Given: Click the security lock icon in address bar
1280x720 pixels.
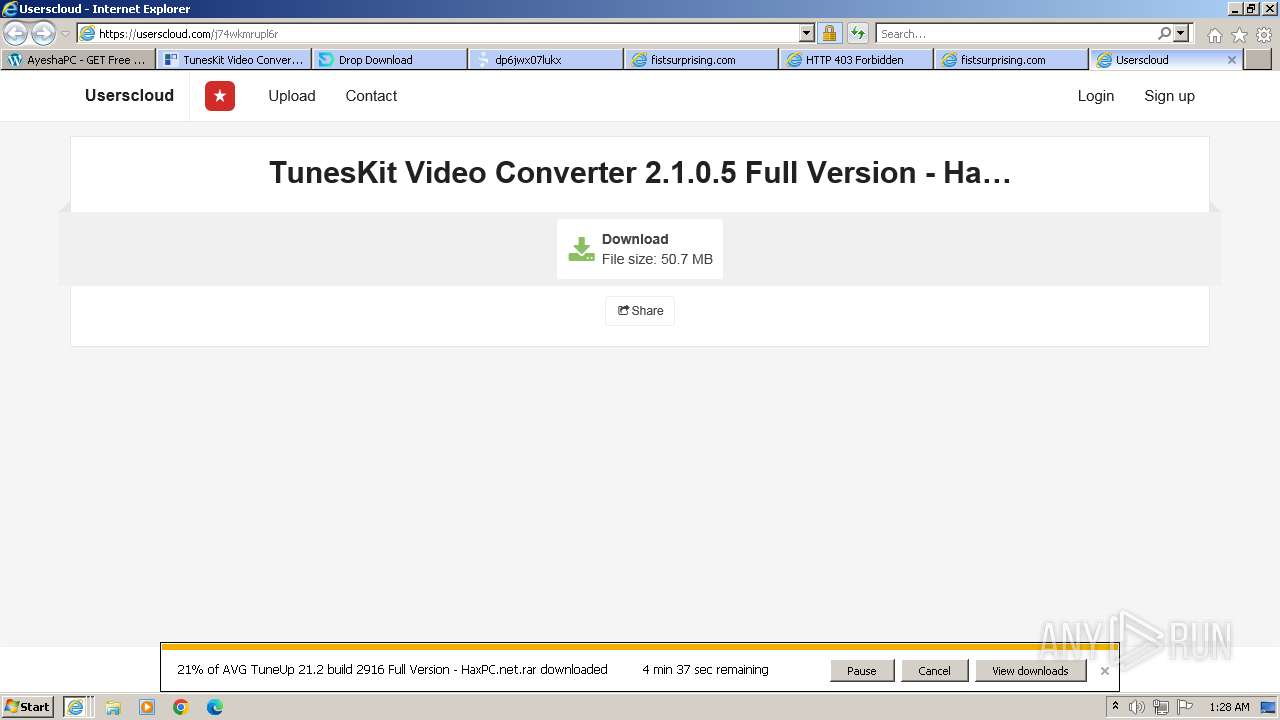Looking at the screenshot, I should click(829, 33).
